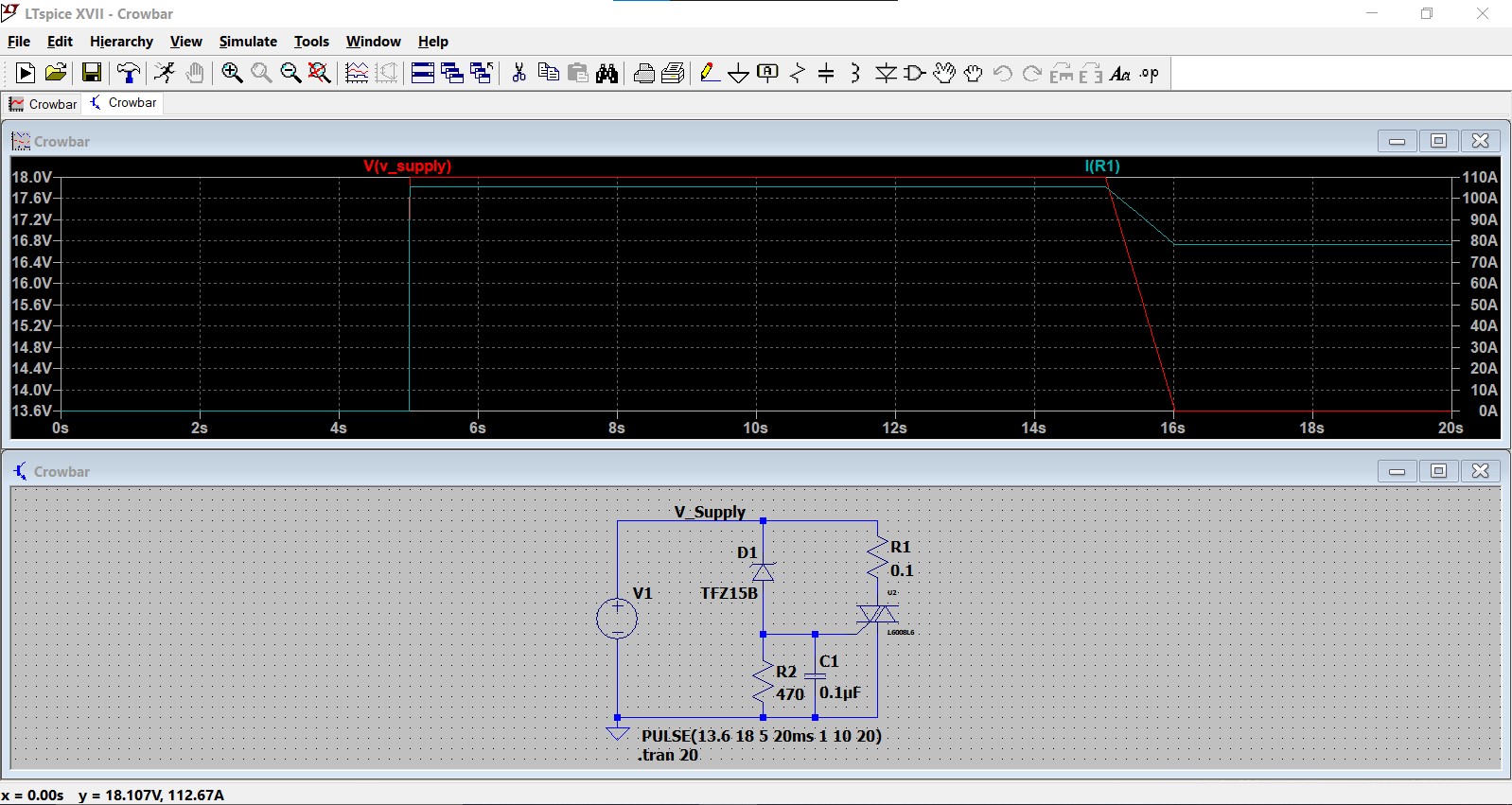Click the R1 0.1 resistor value
Screen dimensions: 1512x805
point(902,570)
